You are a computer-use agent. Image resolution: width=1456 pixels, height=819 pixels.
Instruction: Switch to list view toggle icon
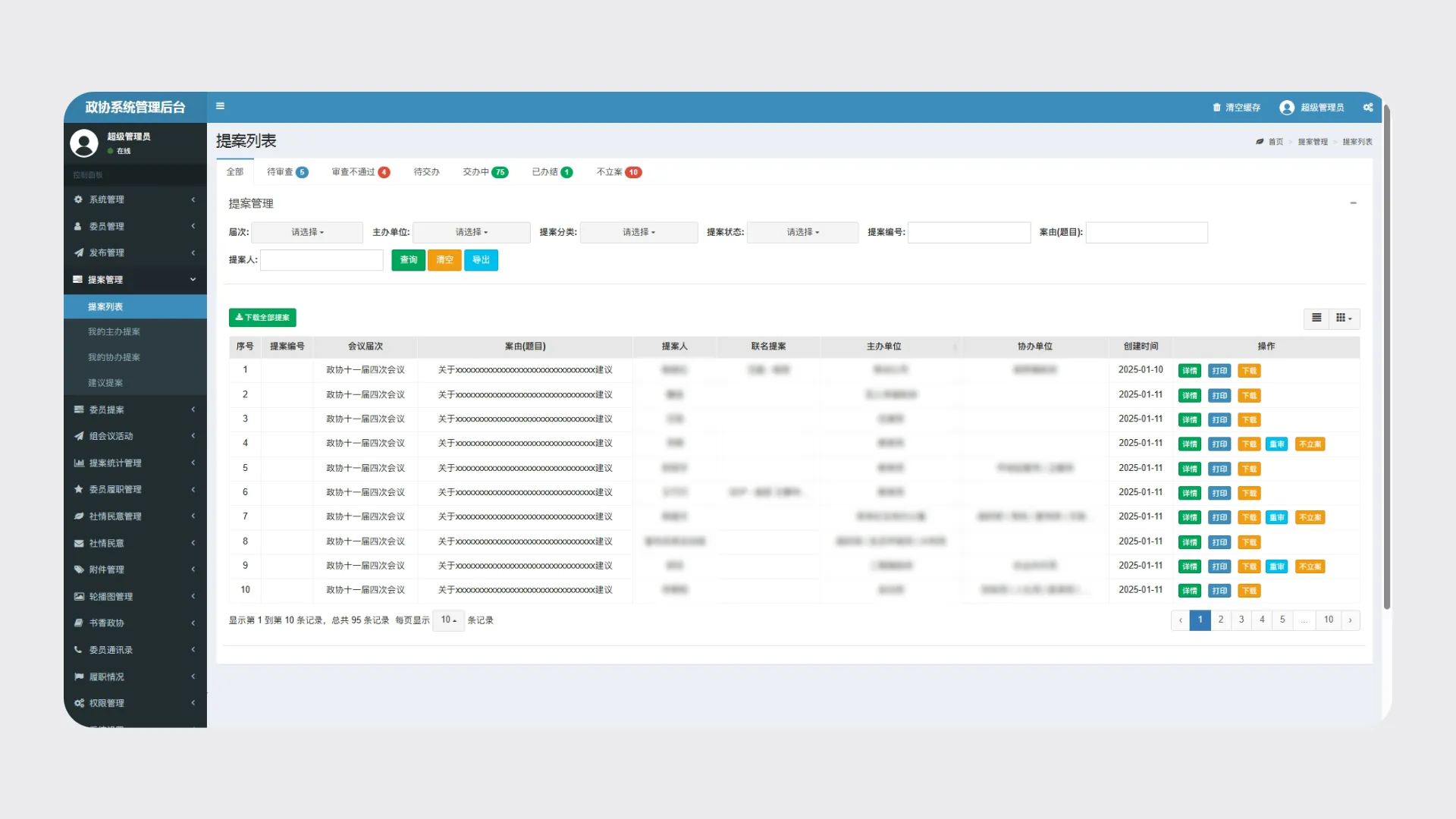point(1316,318)
